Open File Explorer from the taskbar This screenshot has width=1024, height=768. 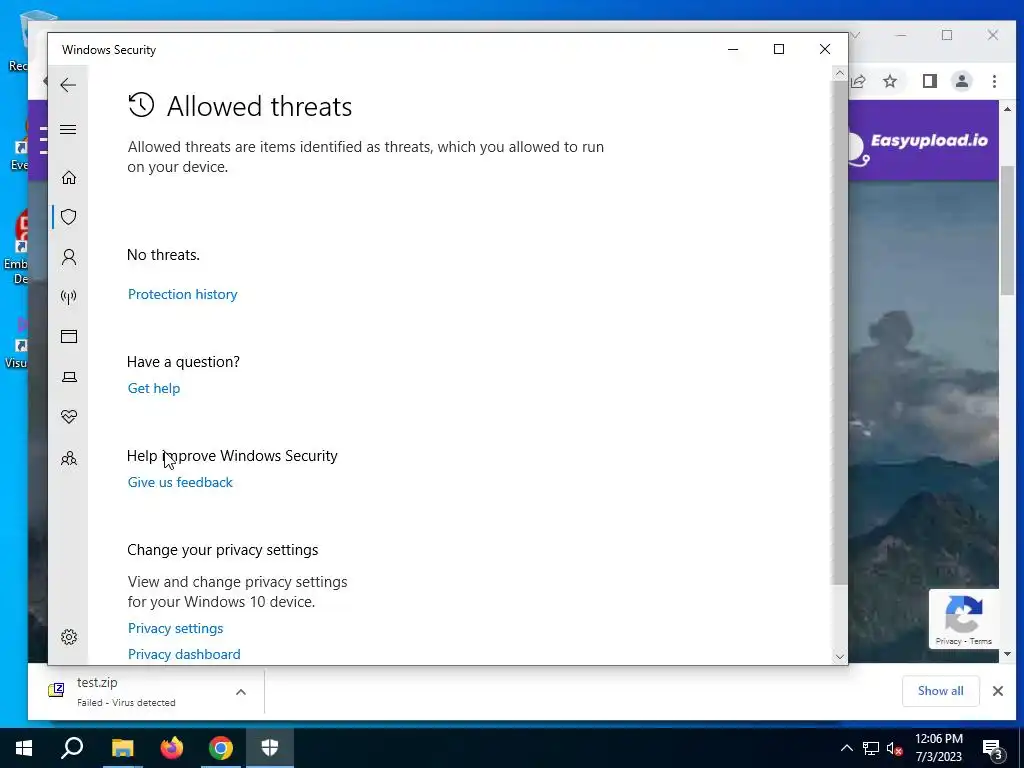(x=122, y=748)
